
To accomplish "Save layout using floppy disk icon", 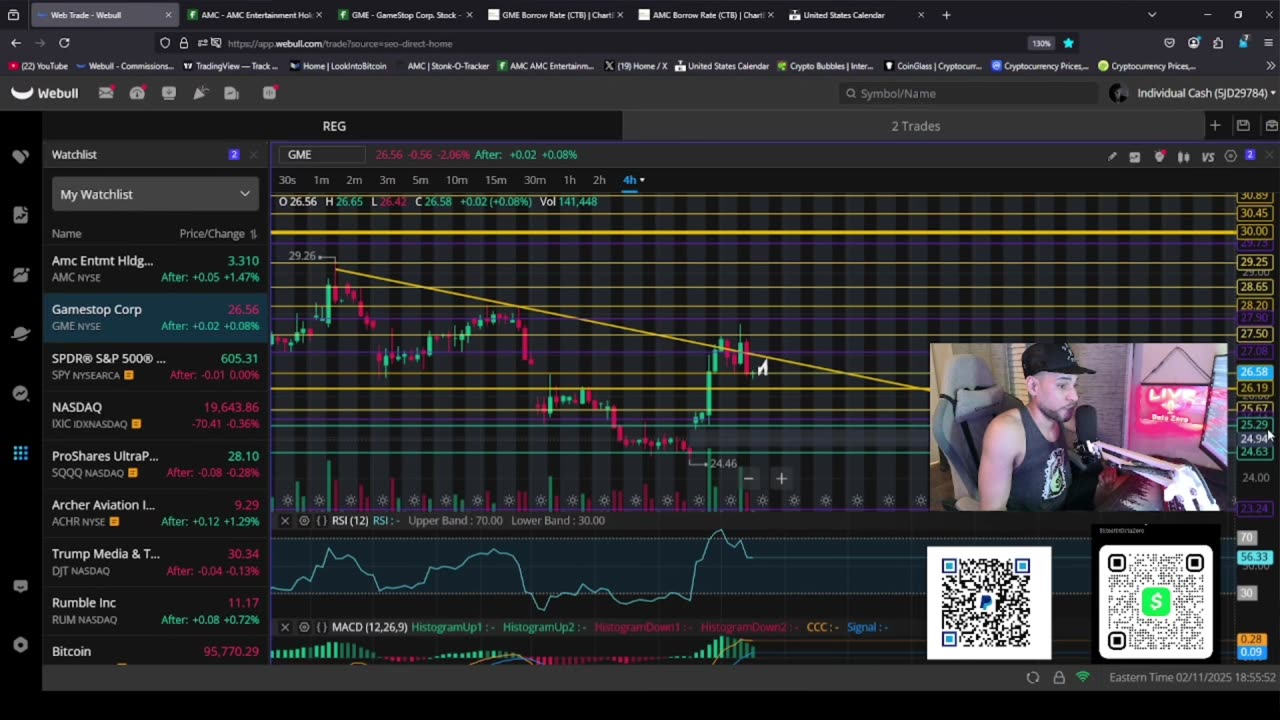I will coord(1243,126).
